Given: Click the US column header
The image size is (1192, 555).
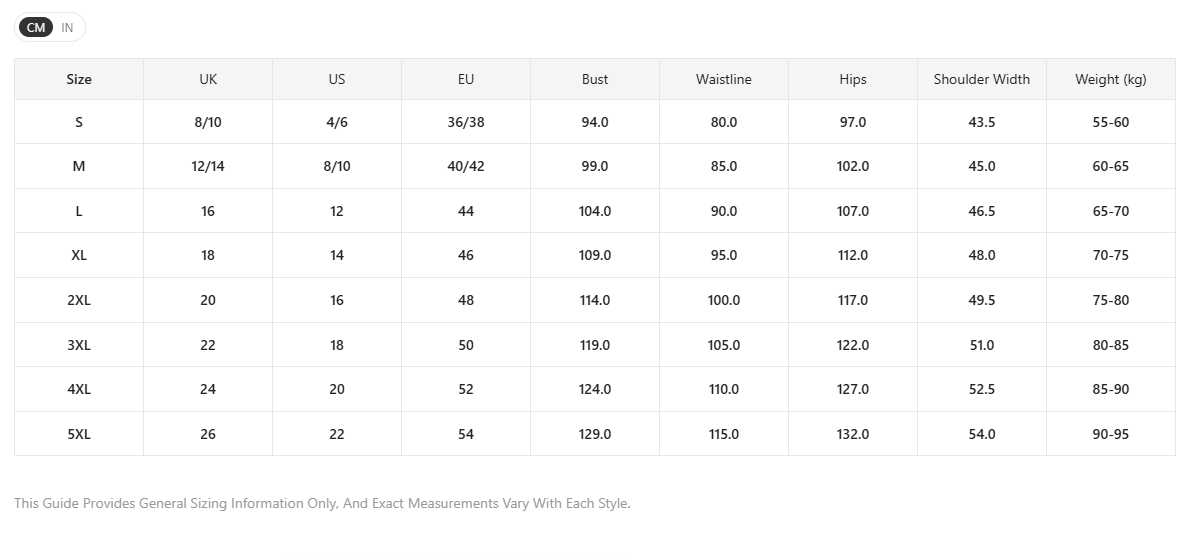Looking at the screenshot, I should pyautogui.click(x=337, y=79).
